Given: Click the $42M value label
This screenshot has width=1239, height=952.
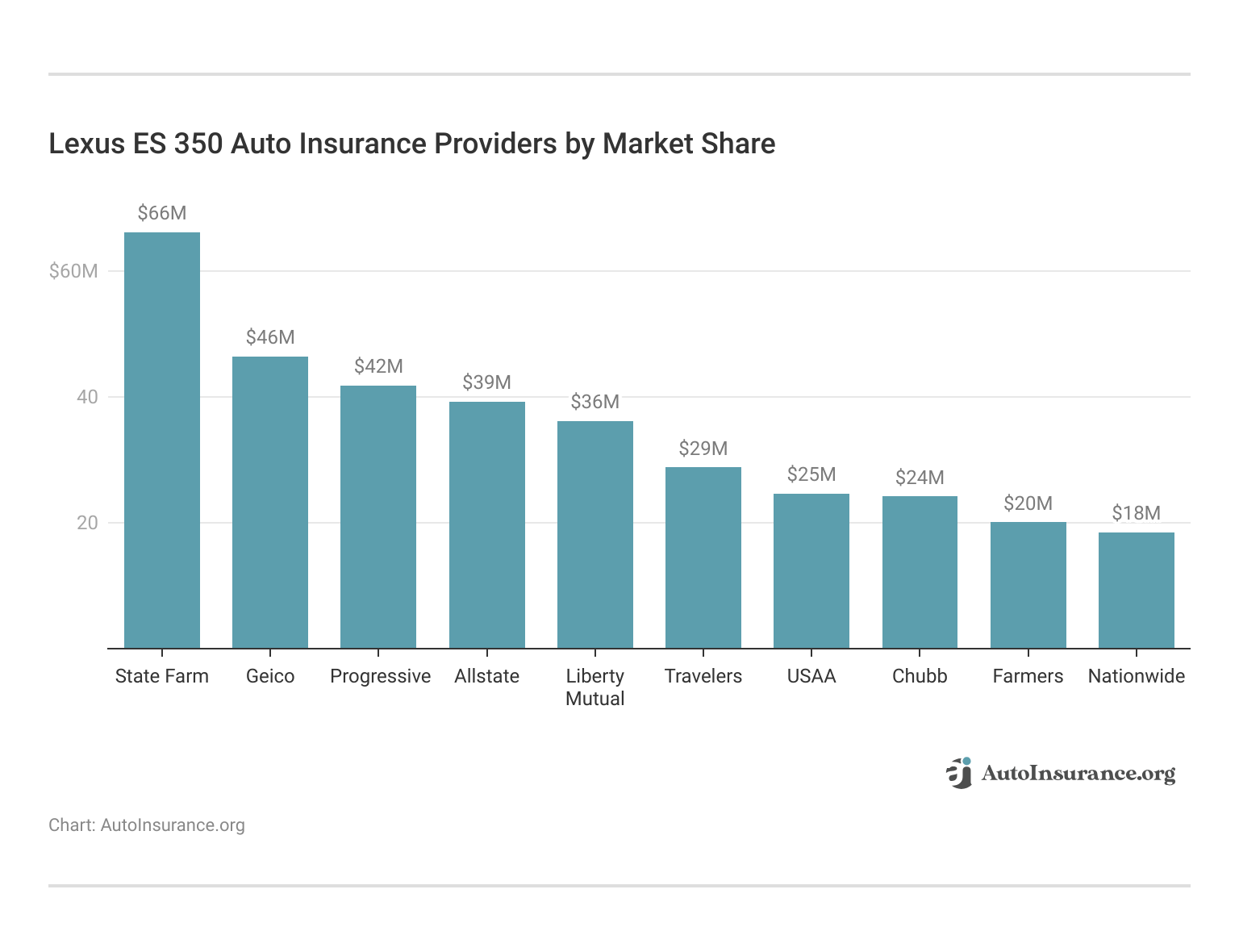Looking at the screenshot, I should click(378, 366).
